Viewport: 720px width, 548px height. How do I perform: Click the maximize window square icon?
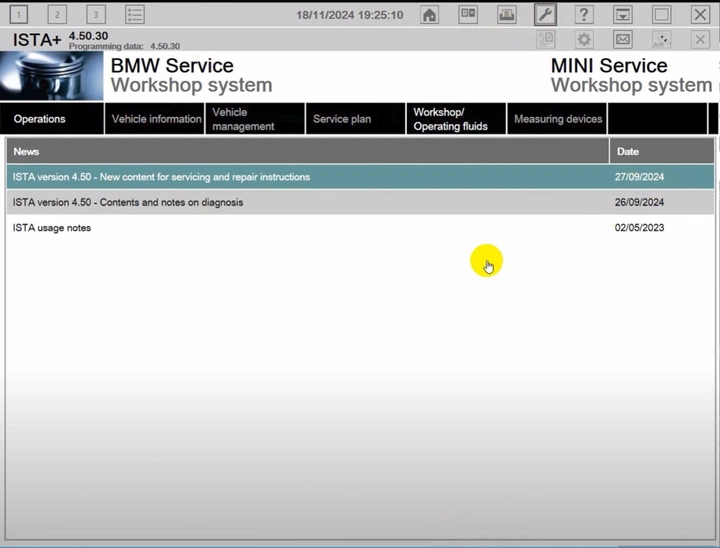661,15
